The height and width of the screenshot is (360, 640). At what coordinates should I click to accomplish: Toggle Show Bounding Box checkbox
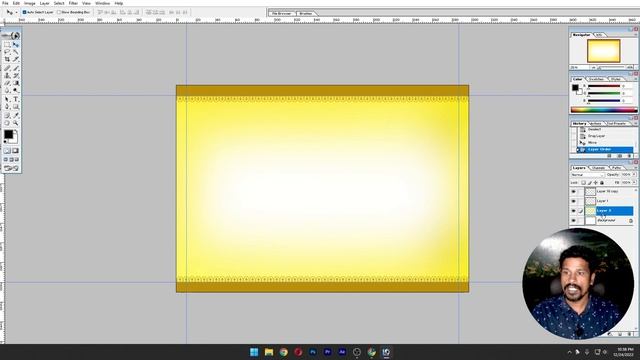[x=59, y=12]
